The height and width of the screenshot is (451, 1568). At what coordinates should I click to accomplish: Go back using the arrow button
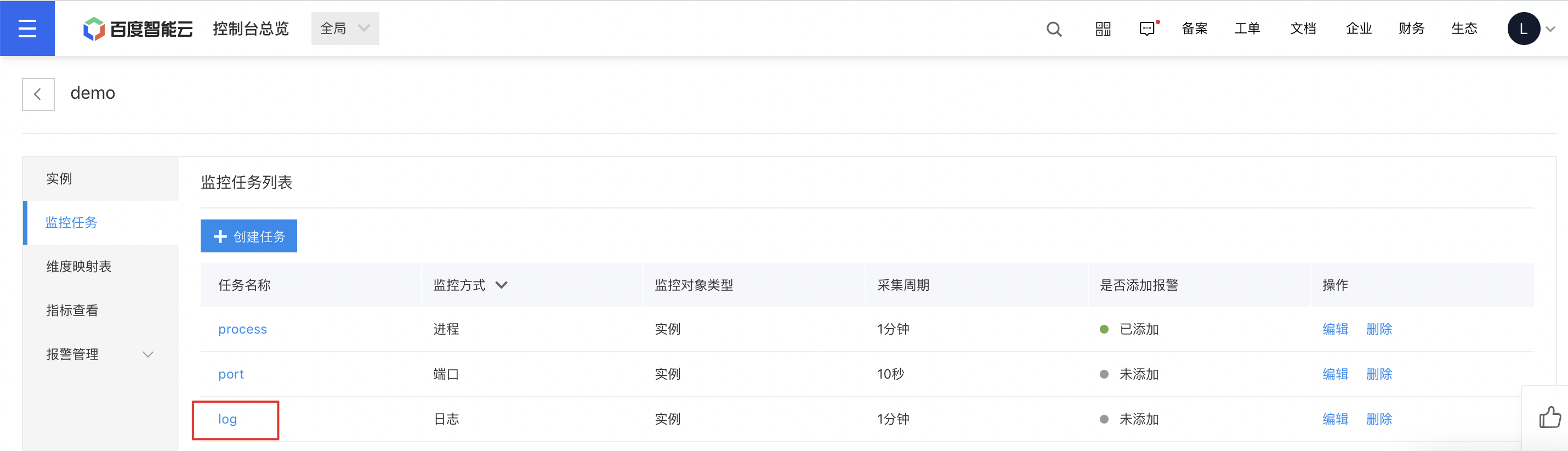pyautogui.click(x=38, y=94)
